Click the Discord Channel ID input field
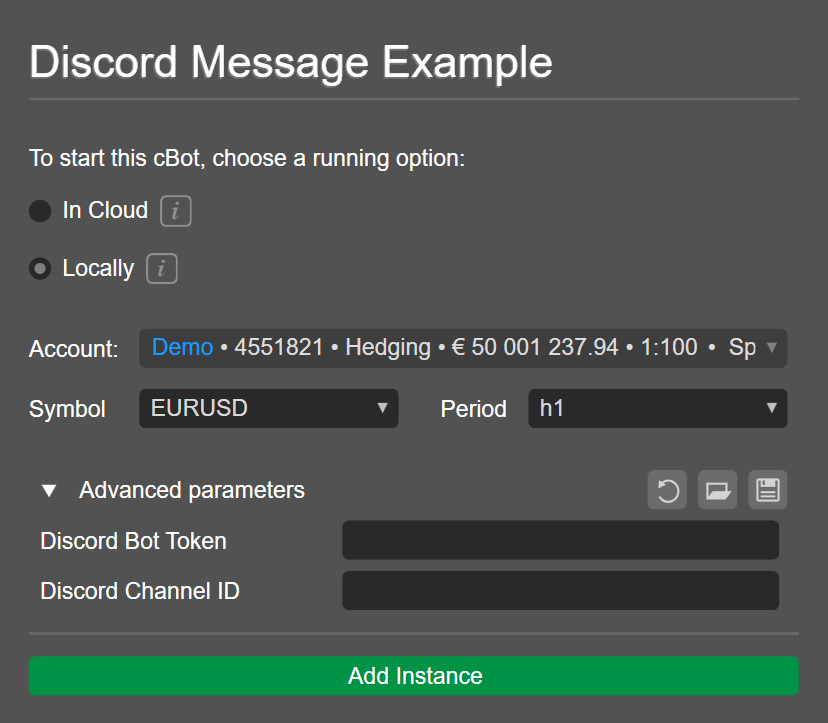 click(x=560, y=590)
